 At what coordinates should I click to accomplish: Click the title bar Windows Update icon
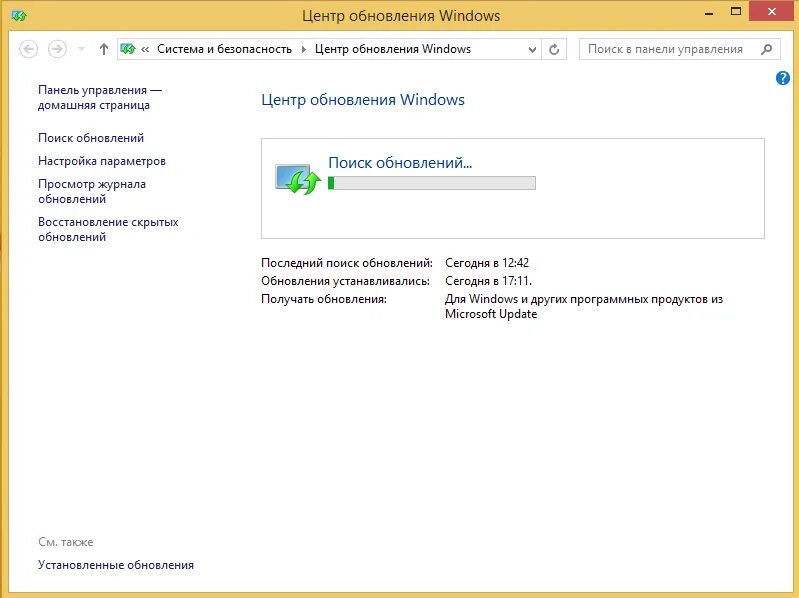click(19, 16)
